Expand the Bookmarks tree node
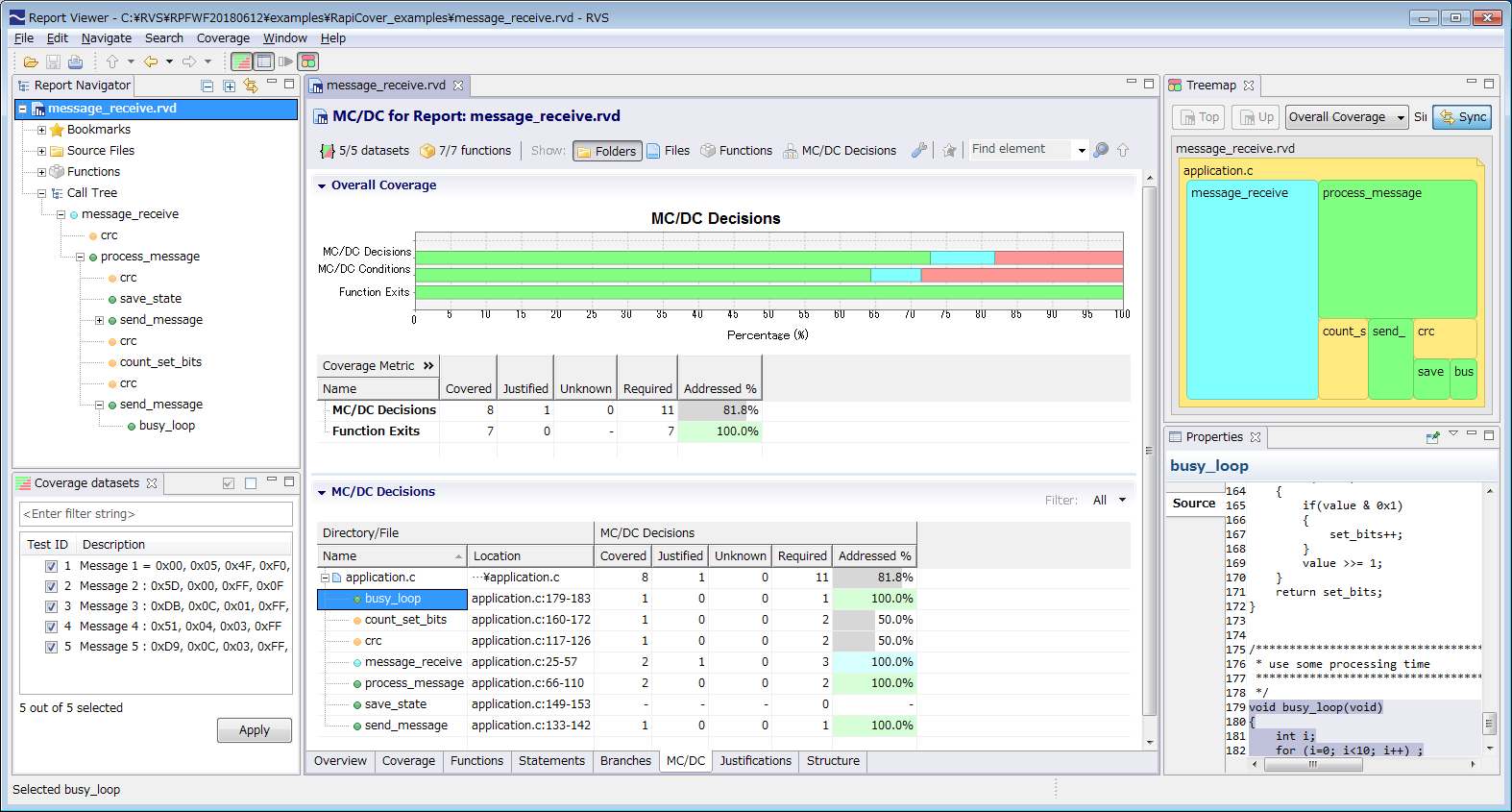This screenshot has width=1512, height=812. click(41, 130)
